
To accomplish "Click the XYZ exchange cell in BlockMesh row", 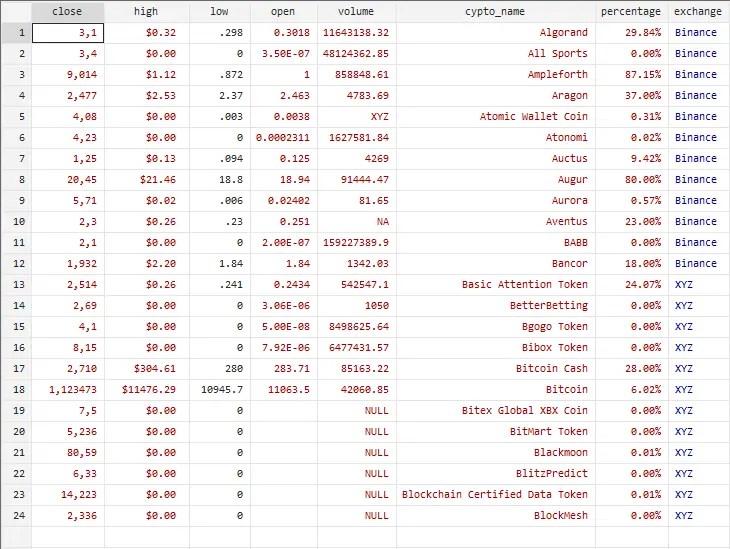I will 699,515.
